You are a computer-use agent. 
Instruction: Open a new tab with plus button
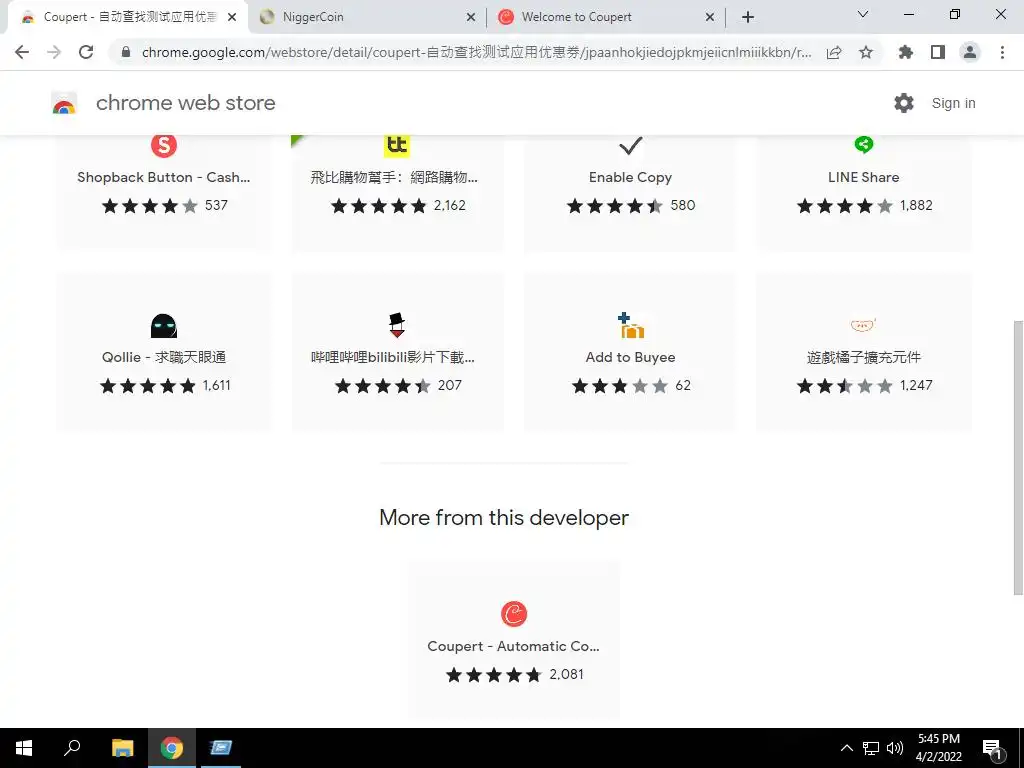[748, 17]
